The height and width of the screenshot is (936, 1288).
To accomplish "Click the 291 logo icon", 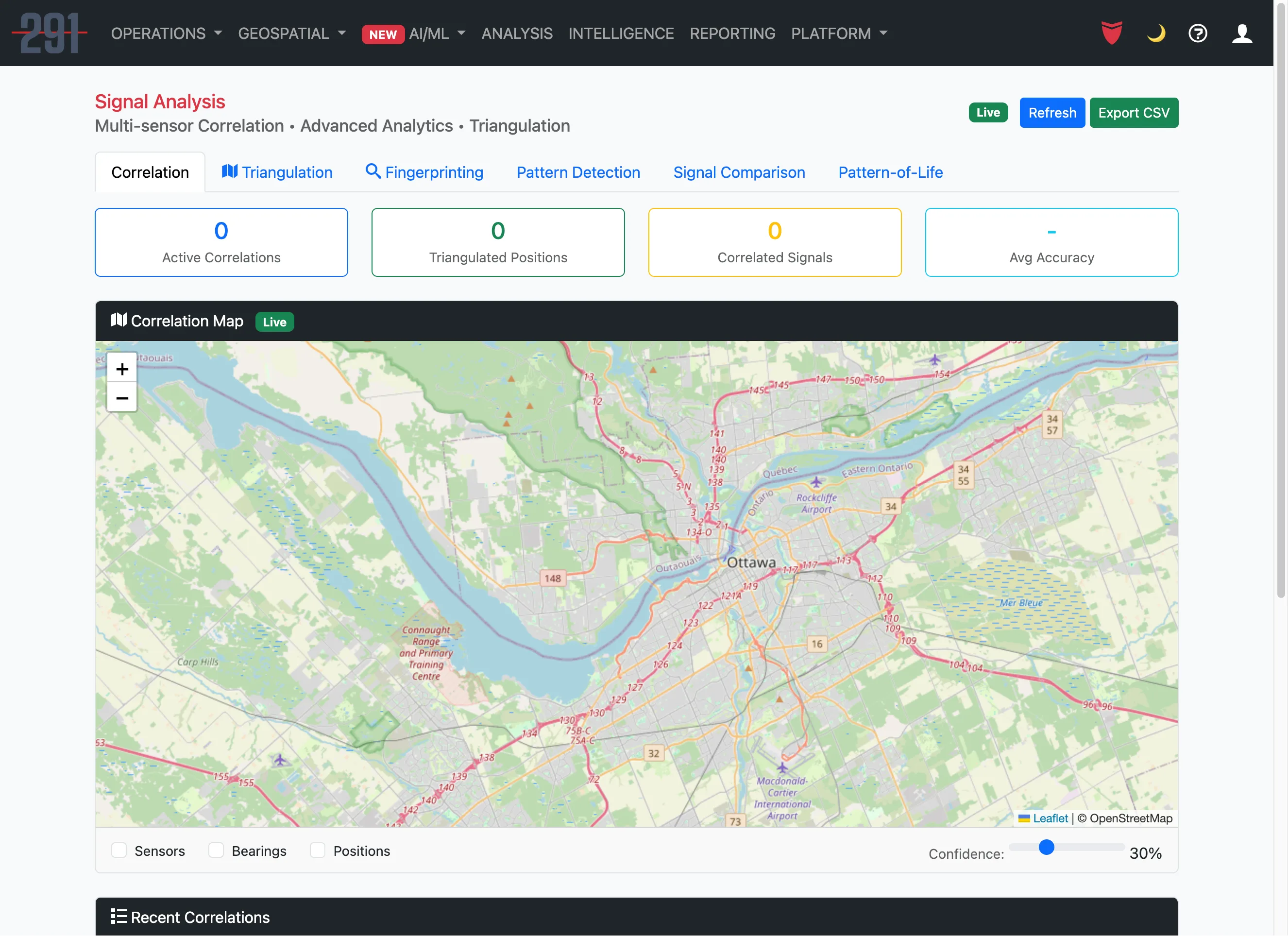I will (x=50, y=34).
